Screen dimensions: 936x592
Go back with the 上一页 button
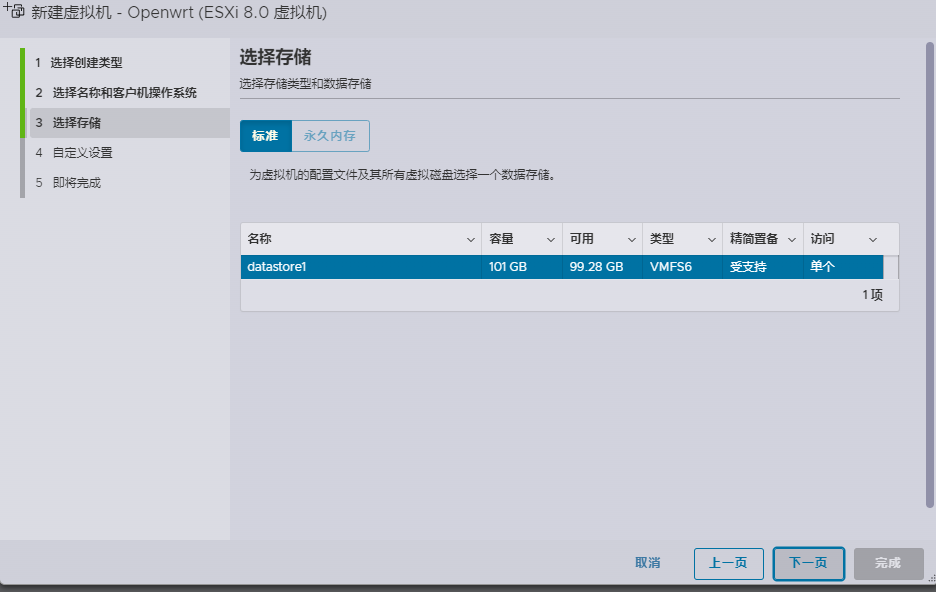[x=728, y=563]
